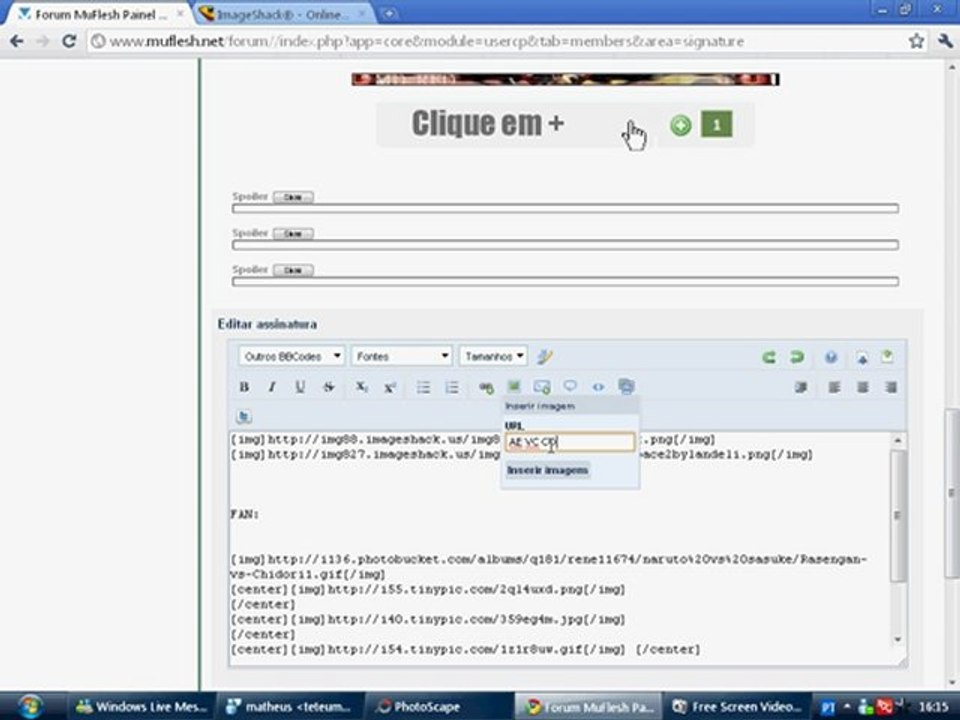Open the browser wrench menu
The width and height of the screenshot is (960, 720).
click(945, 41)
